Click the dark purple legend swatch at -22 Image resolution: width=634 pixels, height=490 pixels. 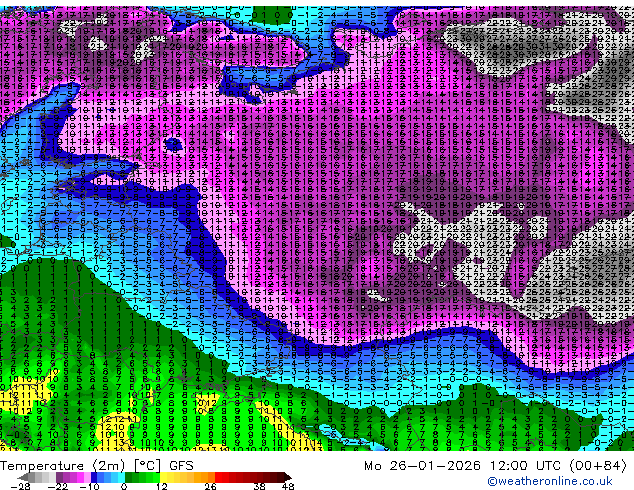[x=59, y=477]
